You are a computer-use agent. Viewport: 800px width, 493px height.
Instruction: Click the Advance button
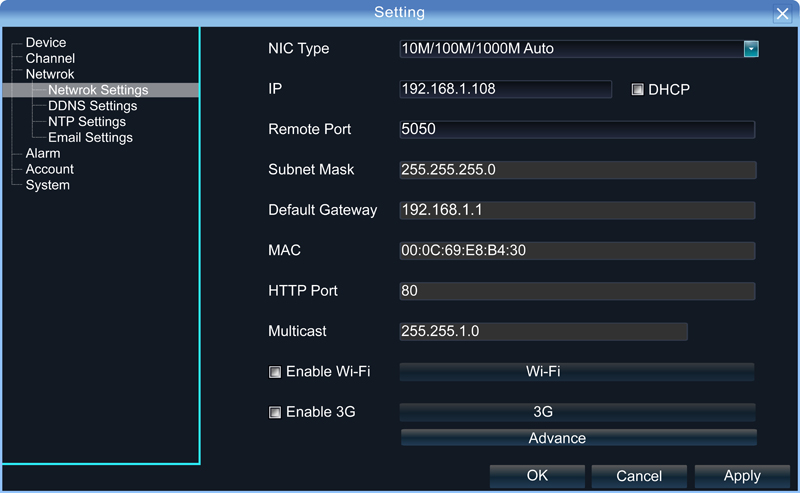tap(579, 437)
